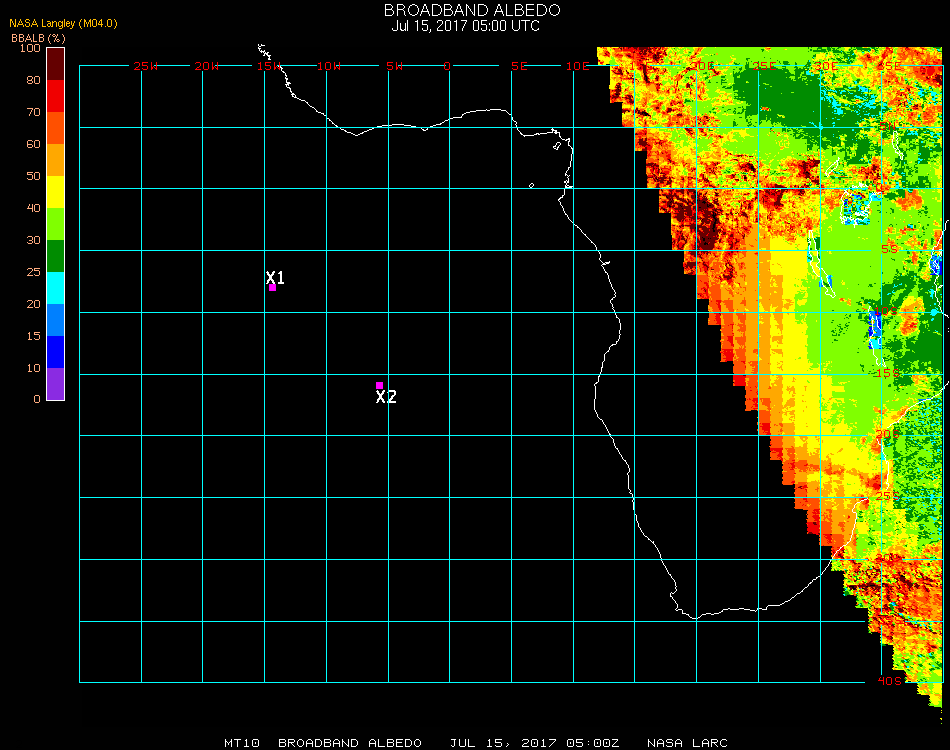This screenshot has height=750, width=950.
Task: Select the purple 0–10% legend swatch
Action: pyautogui.click(x=55, y=384)
